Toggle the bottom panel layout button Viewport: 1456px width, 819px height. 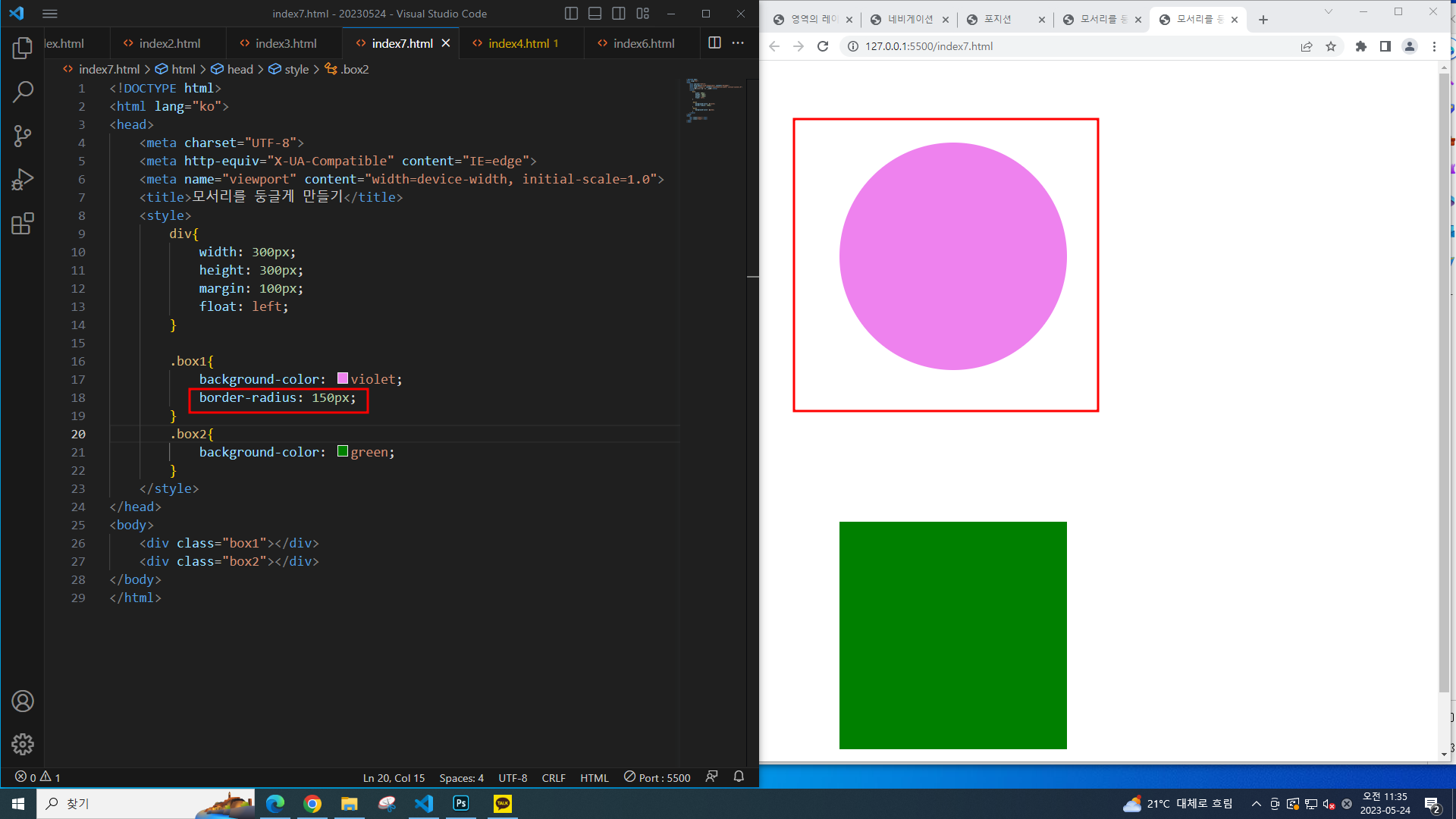coord(595,14)
